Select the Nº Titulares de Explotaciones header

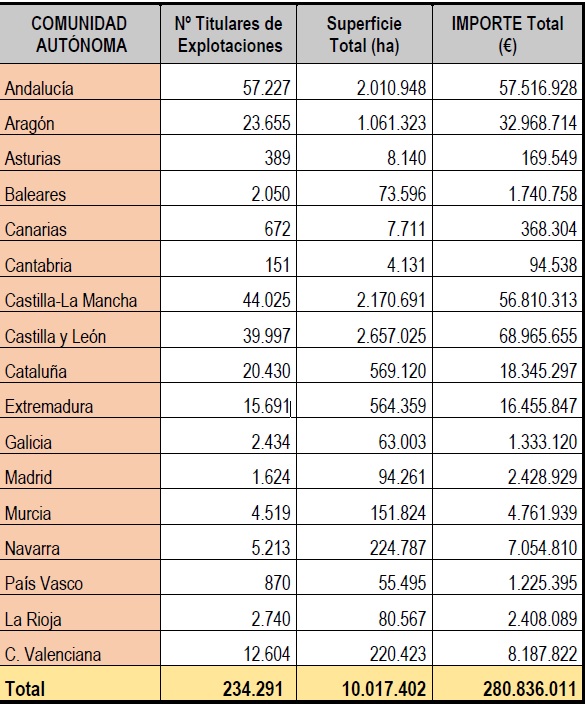coord(229,34)
